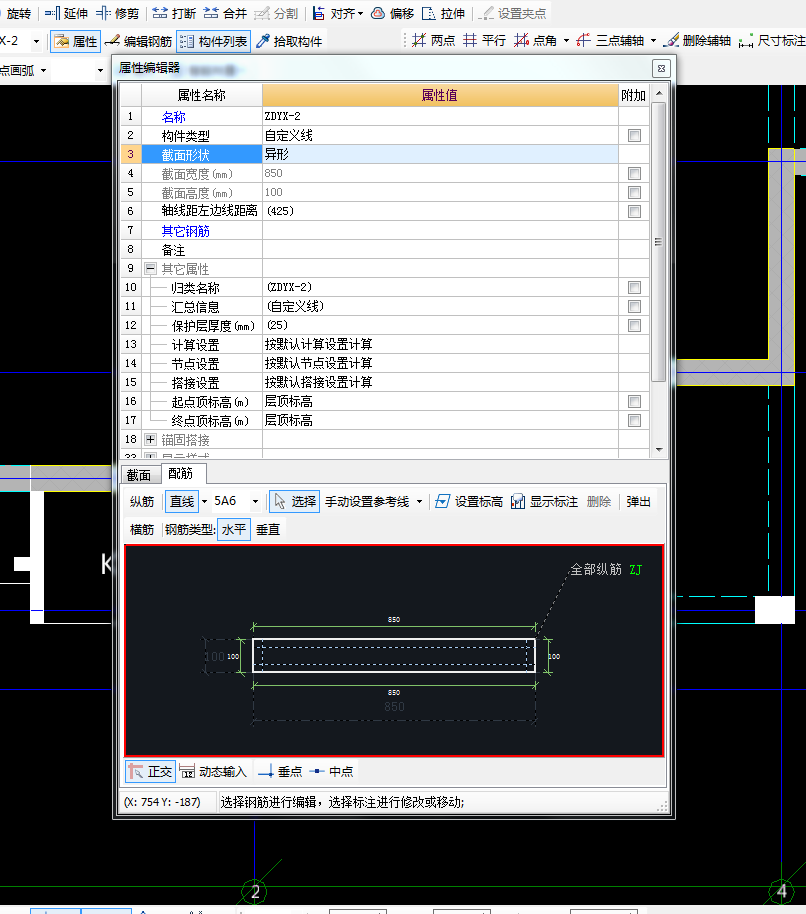This screenshot has width=806, height=914.
Task: Select the 偏移 (Offset) tool
Action: (393, 13)
